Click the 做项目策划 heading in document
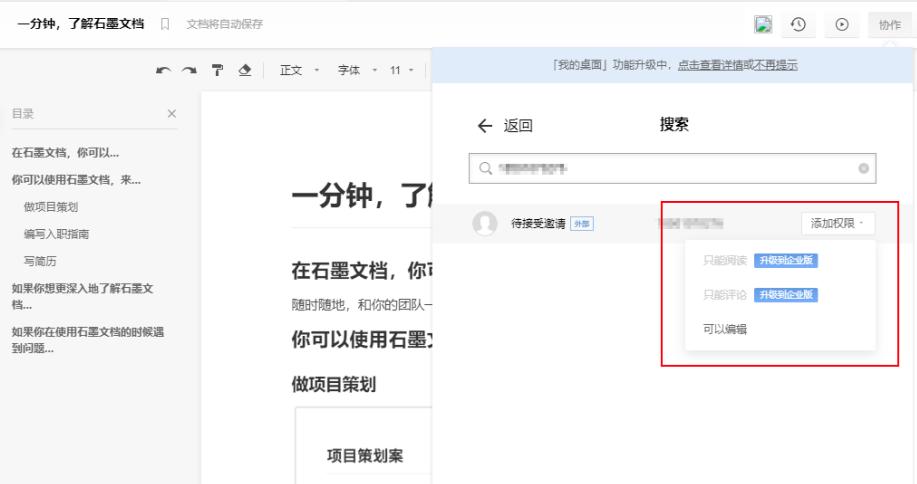Viewport: 917px width, 484px height. [x=334, y=385]
